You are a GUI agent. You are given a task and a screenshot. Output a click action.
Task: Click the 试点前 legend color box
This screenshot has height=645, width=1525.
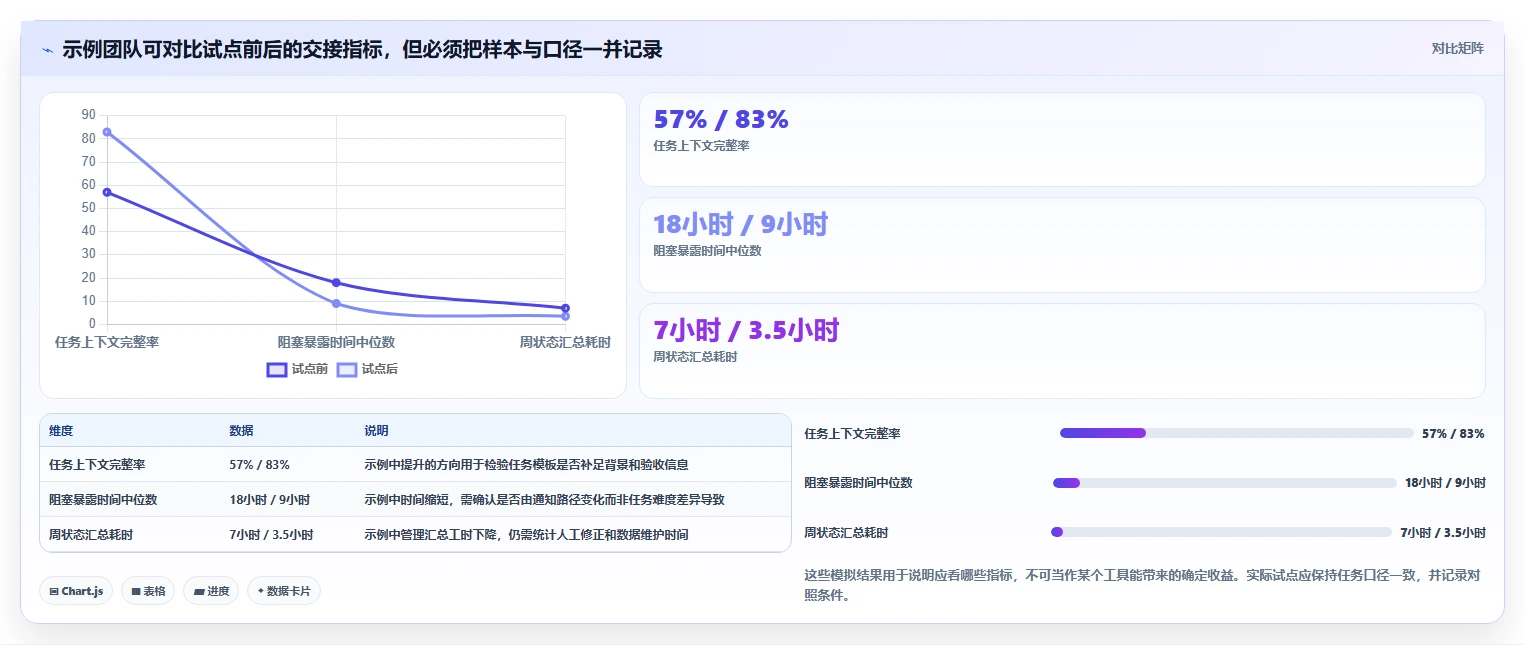point(277,369)
